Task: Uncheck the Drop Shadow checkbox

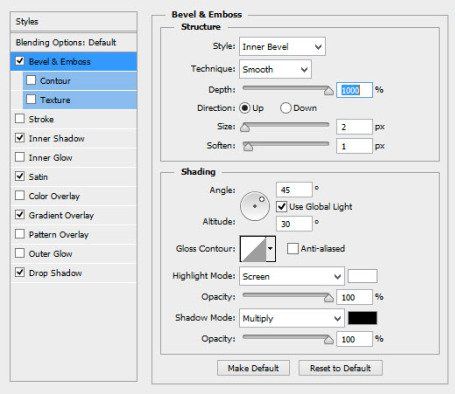Action: 20,272
